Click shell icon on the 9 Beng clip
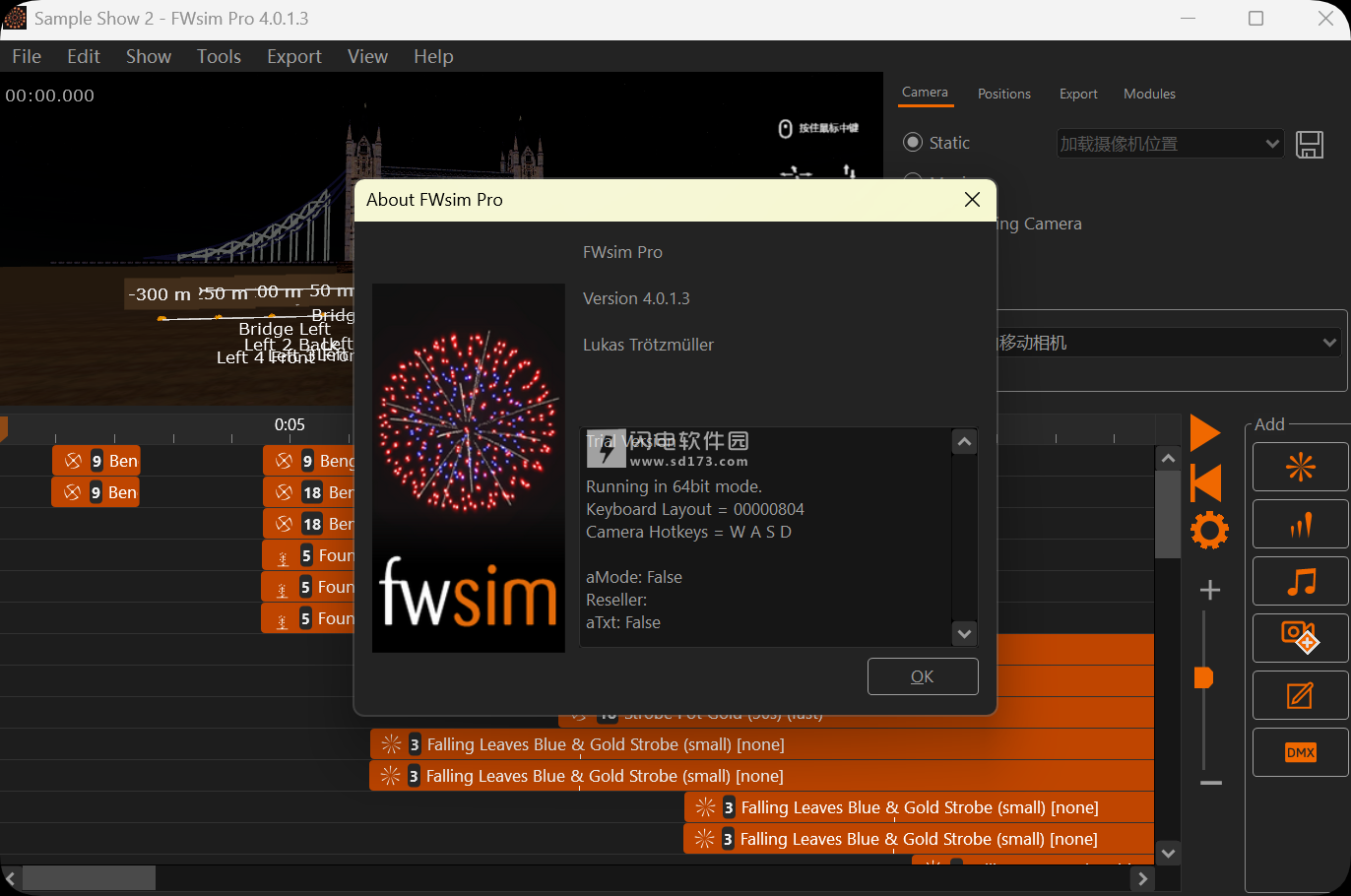This screenshot has width=1351, height=896. click(x=285, y=461)
